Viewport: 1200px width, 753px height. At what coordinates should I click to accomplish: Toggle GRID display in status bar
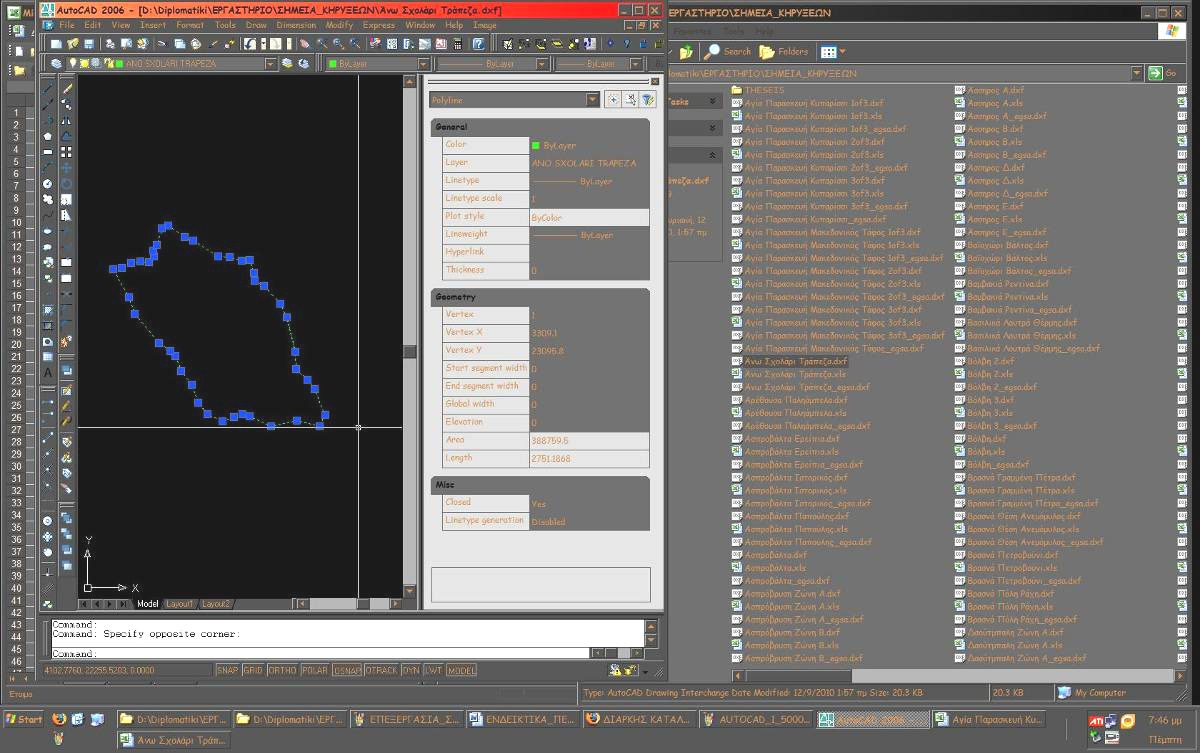[253, 671]
